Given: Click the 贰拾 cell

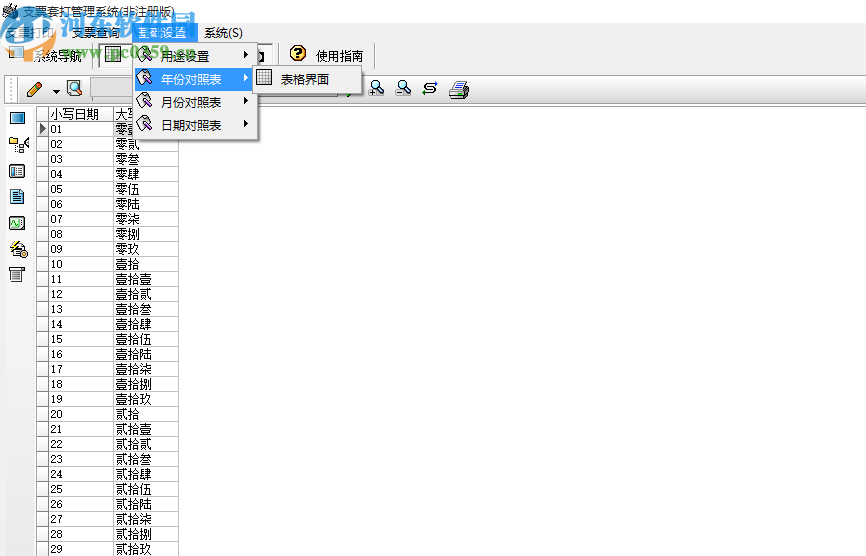Looking at the screenshot, I should coord(146,414).
